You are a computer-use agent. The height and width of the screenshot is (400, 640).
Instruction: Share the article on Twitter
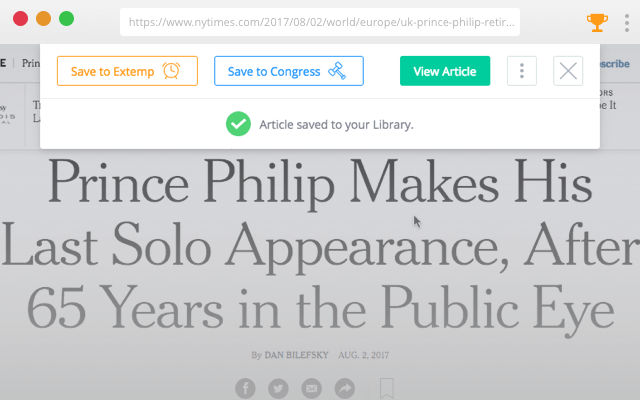click(279, 388)
